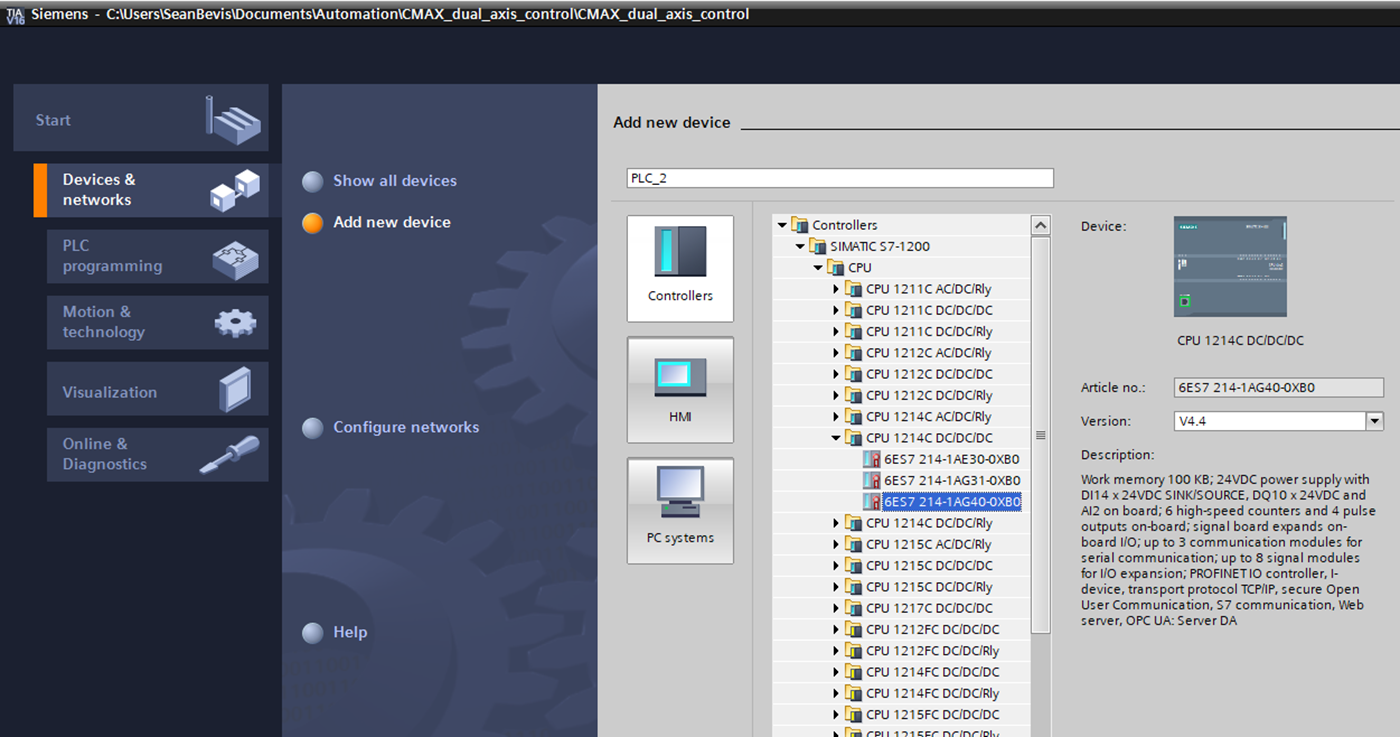
Task: Select the highlighted 6ES7 214-1AG40-0XB0 entry
Action: pyautogui.click(x=951, y=502)
